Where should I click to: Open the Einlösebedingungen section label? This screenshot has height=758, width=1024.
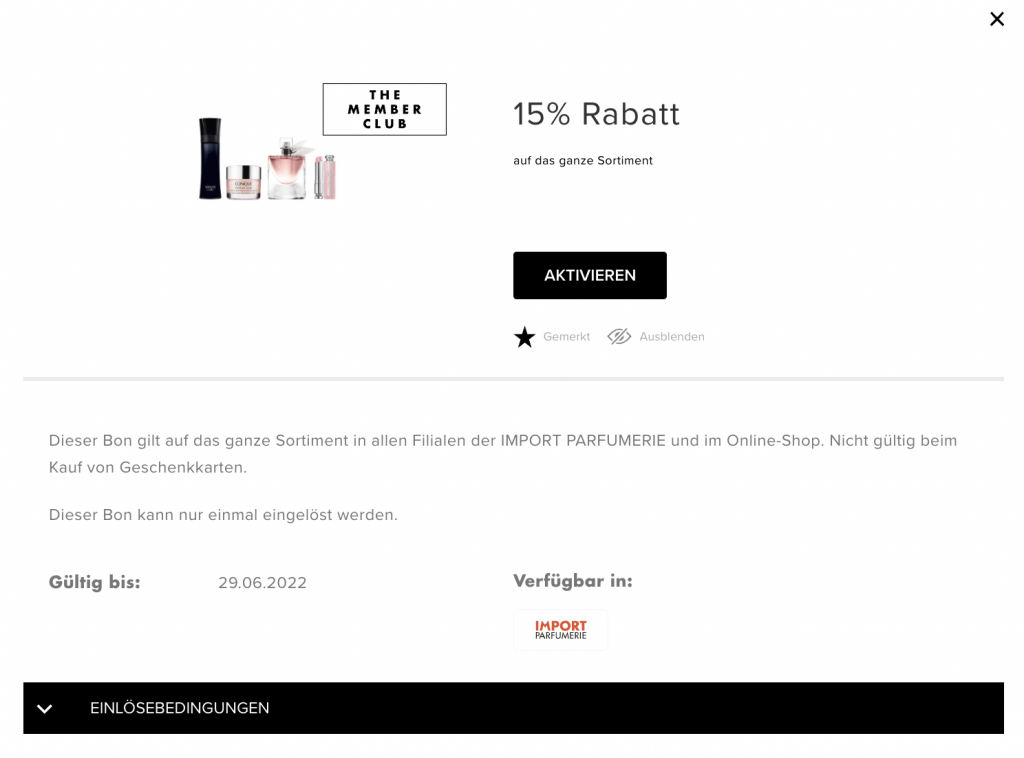tap(180, 708)
